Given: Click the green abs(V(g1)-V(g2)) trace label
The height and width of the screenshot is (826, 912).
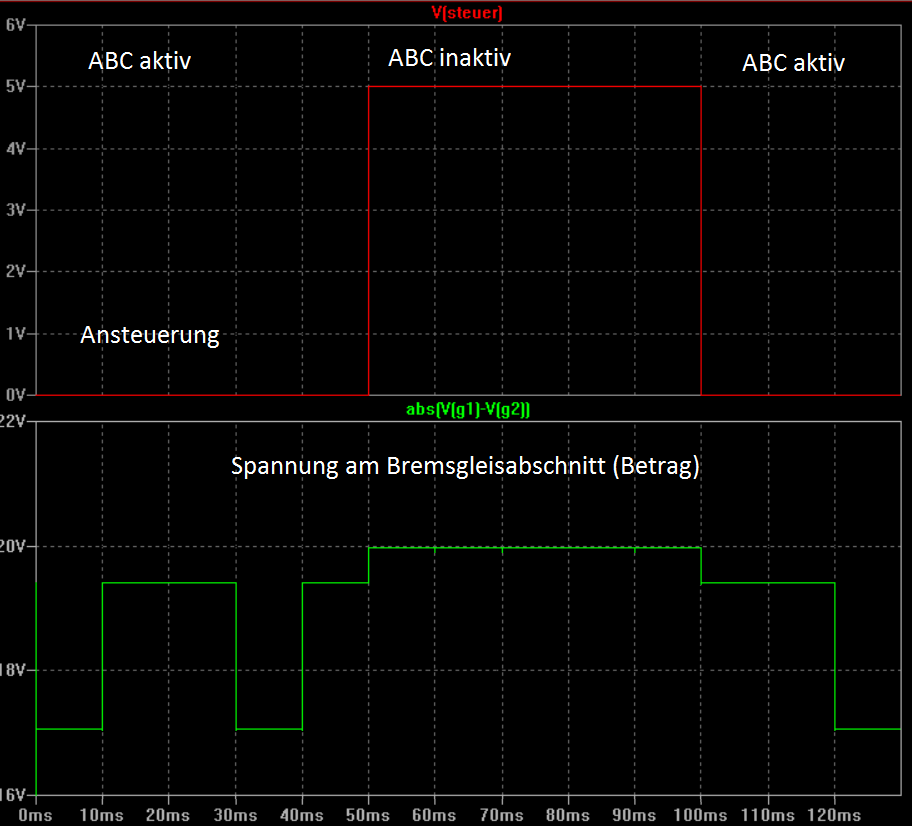Looking at the screenshot, I should (x=468, y=410).
